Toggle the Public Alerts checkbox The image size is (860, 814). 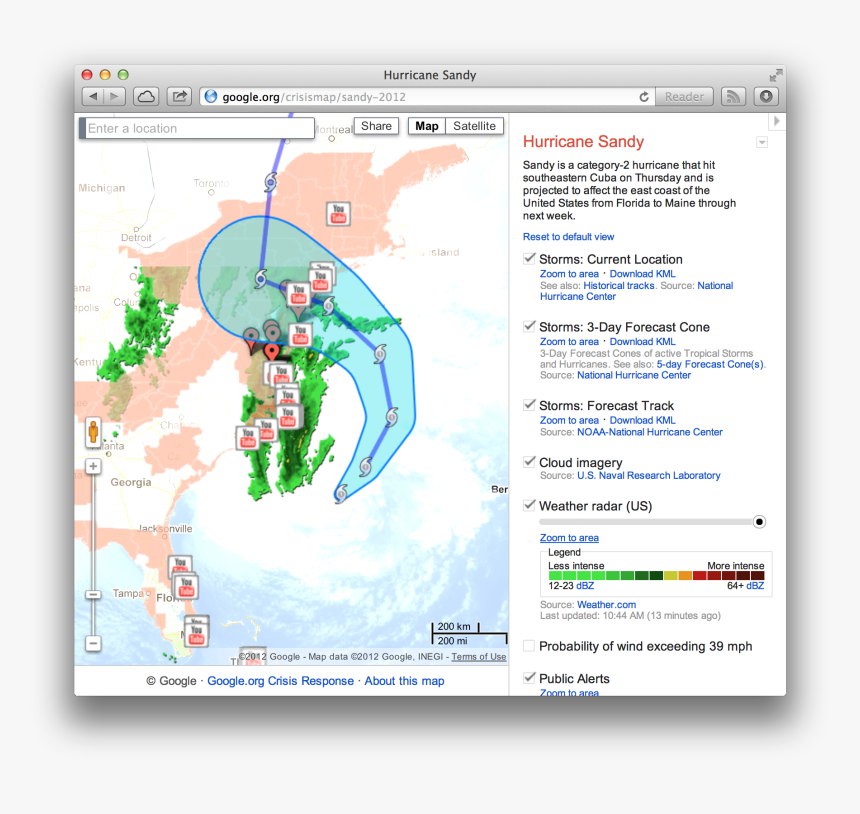coord(529,678)
